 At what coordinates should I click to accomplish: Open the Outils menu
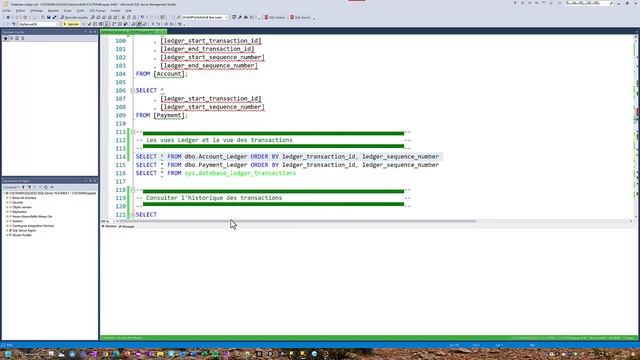pyautogui.click(x=80, y=11)
